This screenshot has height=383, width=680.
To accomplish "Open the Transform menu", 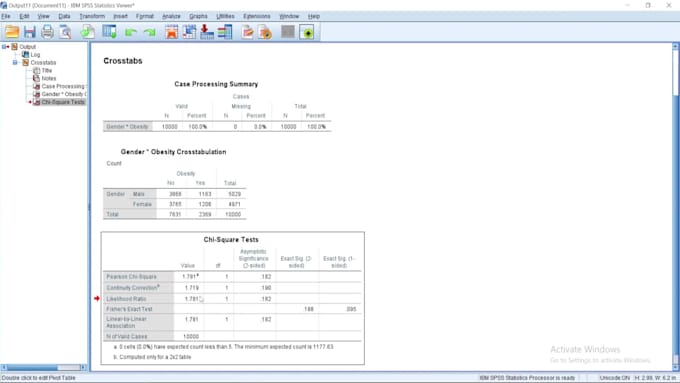I will (x=92, y=16).
